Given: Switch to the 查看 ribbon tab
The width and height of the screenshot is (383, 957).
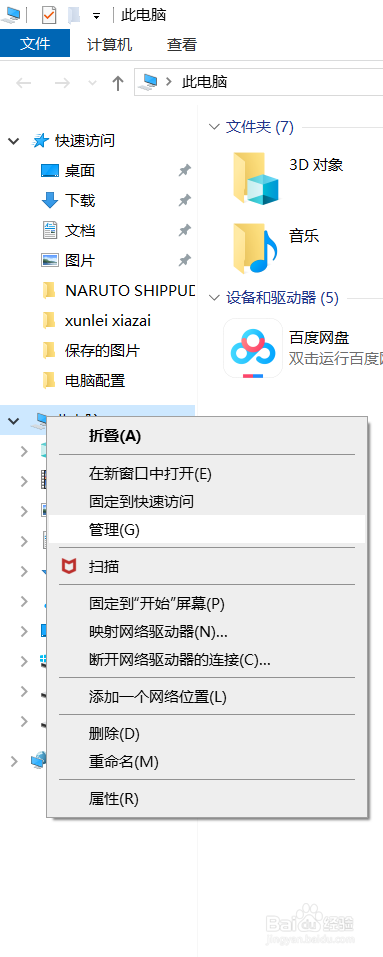Looking at the screenshot, I should click(182, 44).
